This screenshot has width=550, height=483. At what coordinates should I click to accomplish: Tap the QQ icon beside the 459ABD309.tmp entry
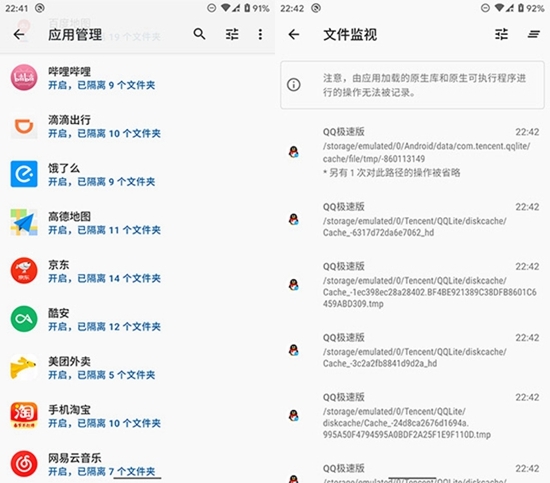coord(294,284)
